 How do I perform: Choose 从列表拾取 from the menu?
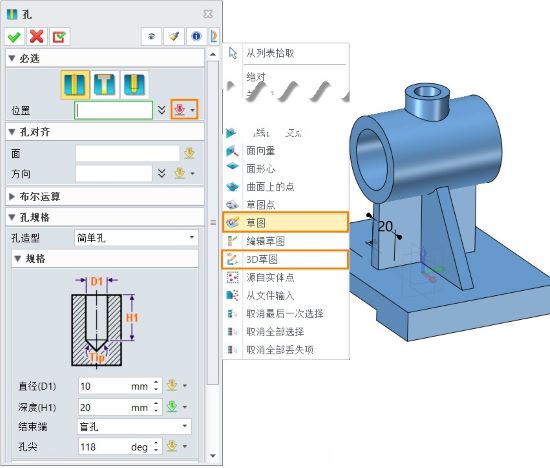[x=286, y=53]
